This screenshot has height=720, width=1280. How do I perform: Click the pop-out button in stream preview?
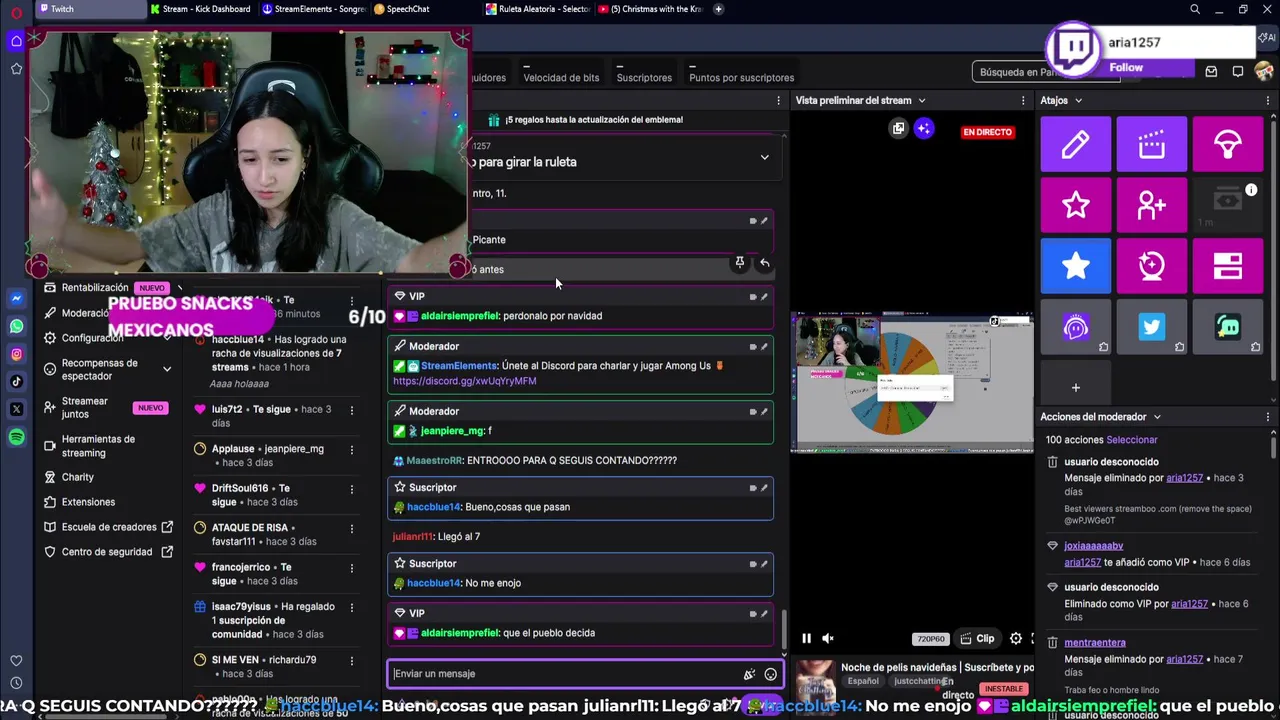click(898, 128)
